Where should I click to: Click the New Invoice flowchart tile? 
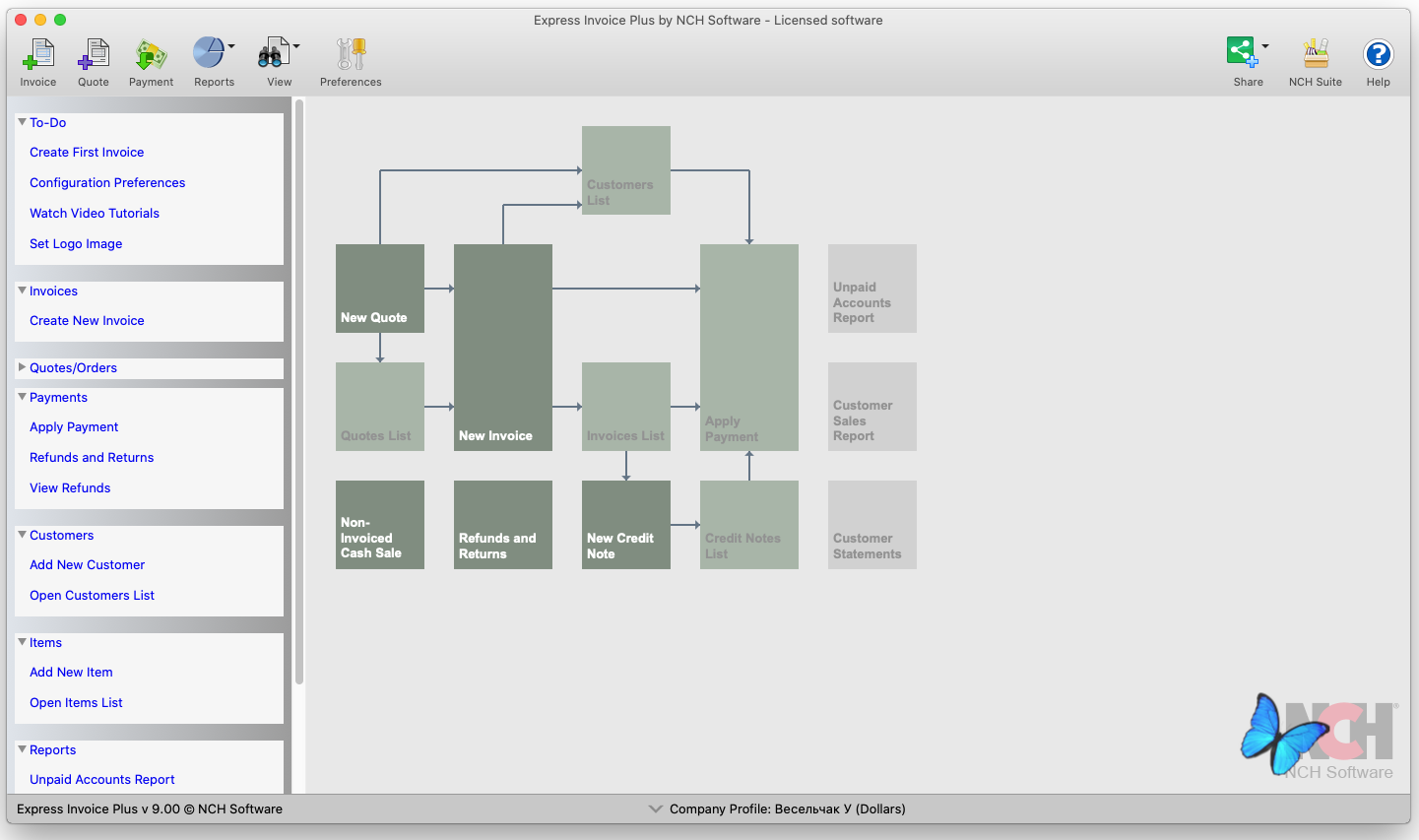click(503, 348)
